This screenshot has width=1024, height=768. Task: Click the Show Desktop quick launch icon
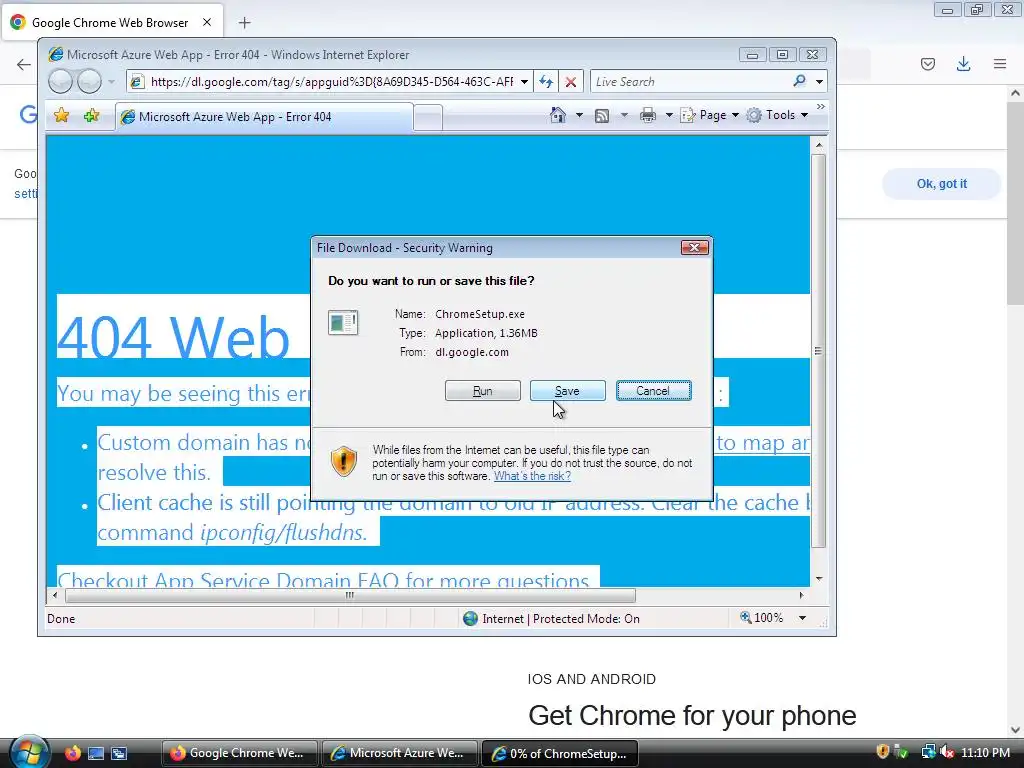95,753
